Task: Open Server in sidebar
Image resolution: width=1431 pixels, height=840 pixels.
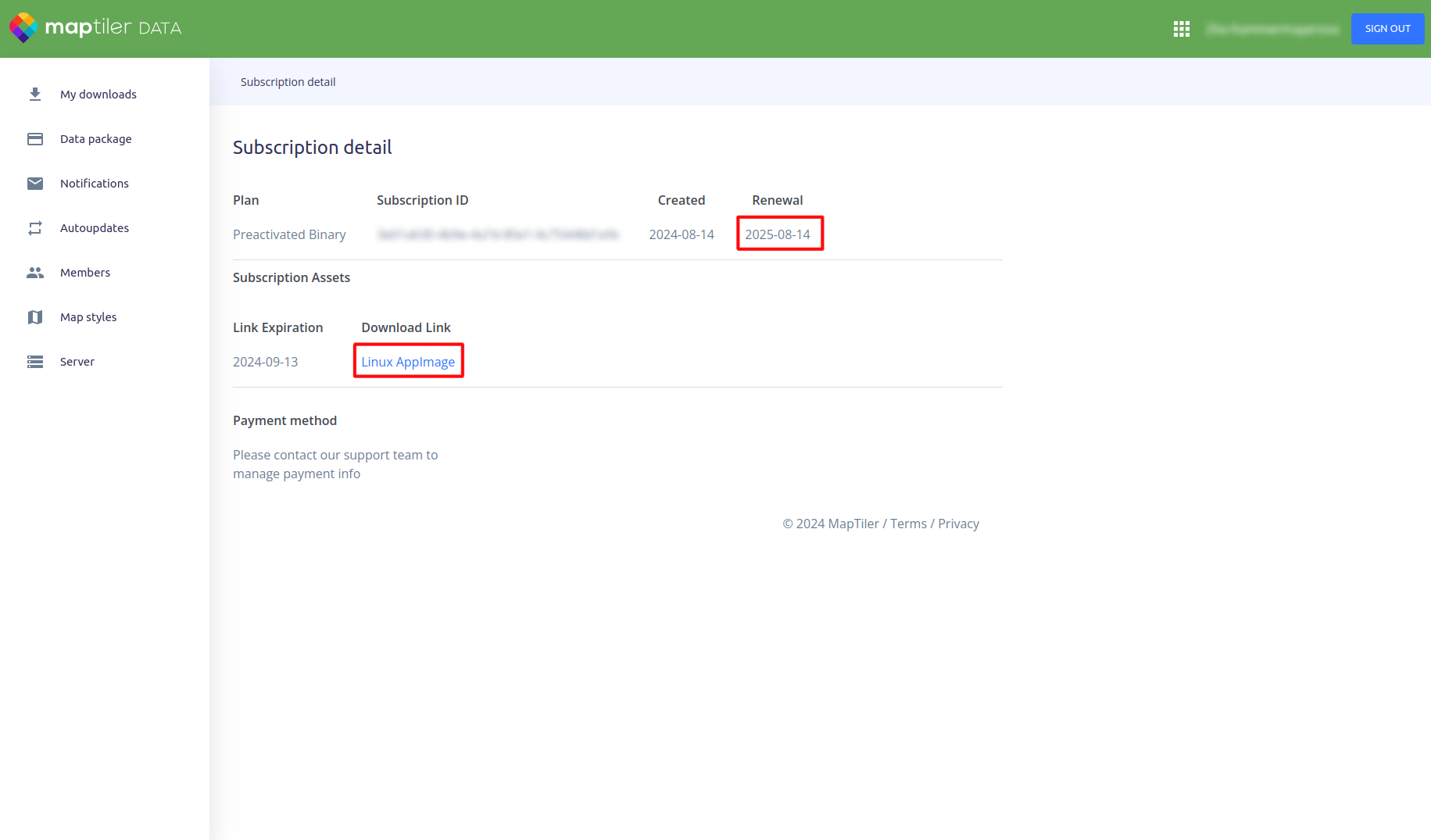Action: (x=77, y=362)
